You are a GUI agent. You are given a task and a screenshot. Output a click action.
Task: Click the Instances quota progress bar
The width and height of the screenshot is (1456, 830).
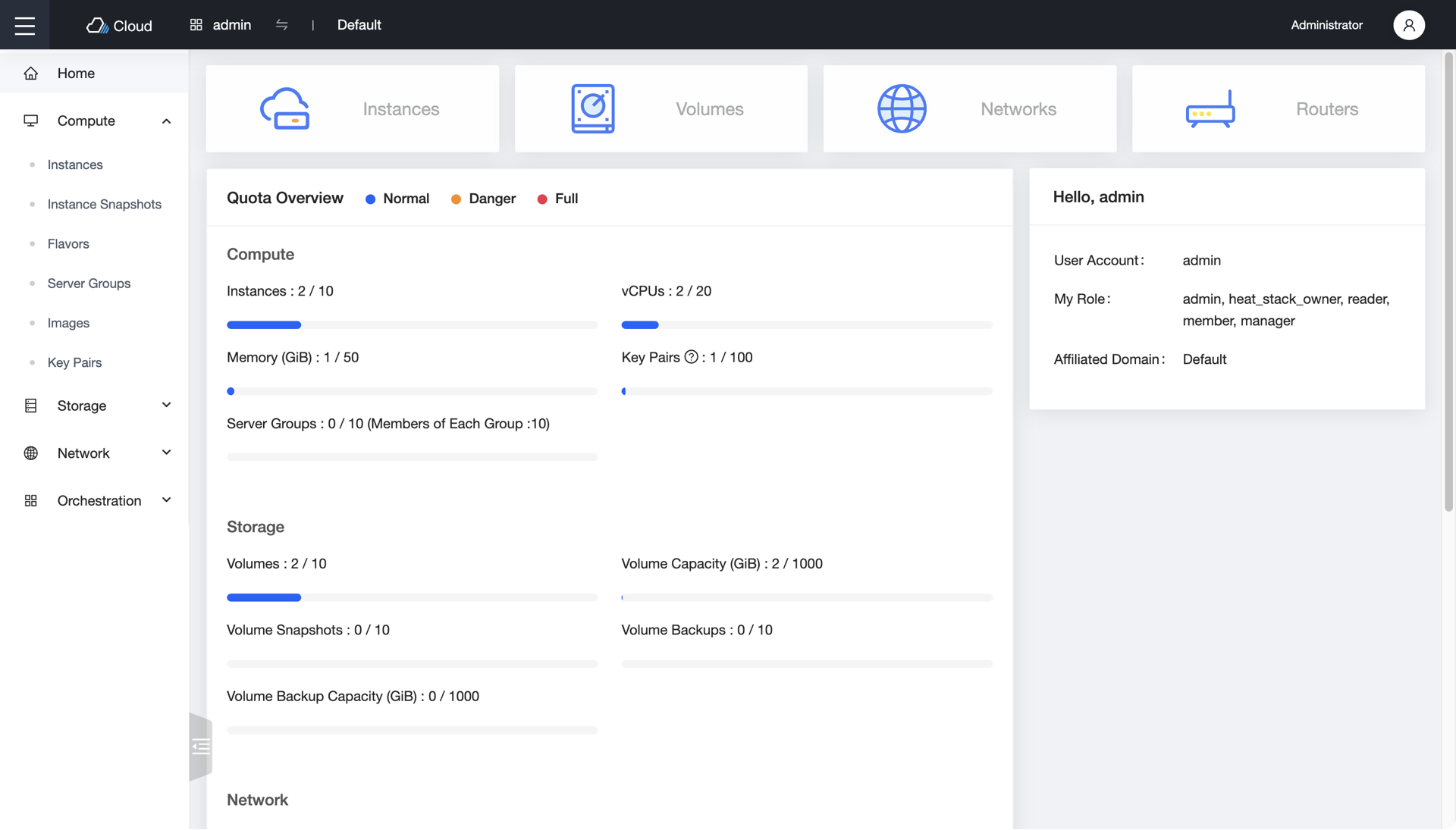tap(412, 325)
